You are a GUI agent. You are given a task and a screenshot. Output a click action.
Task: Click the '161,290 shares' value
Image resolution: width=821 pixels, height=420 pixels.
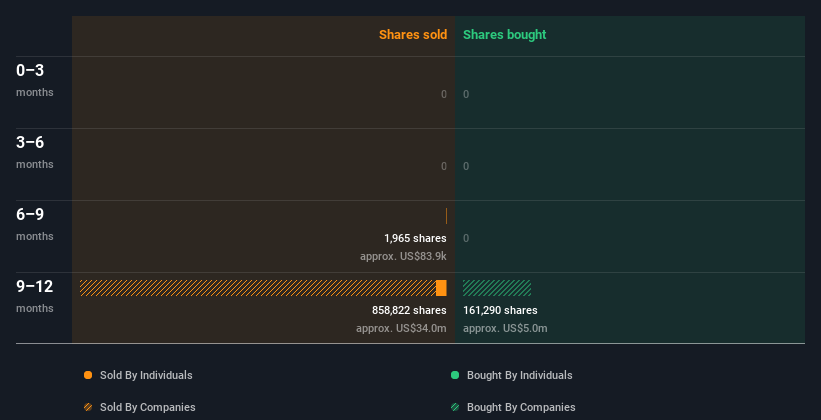coord(500,311)
